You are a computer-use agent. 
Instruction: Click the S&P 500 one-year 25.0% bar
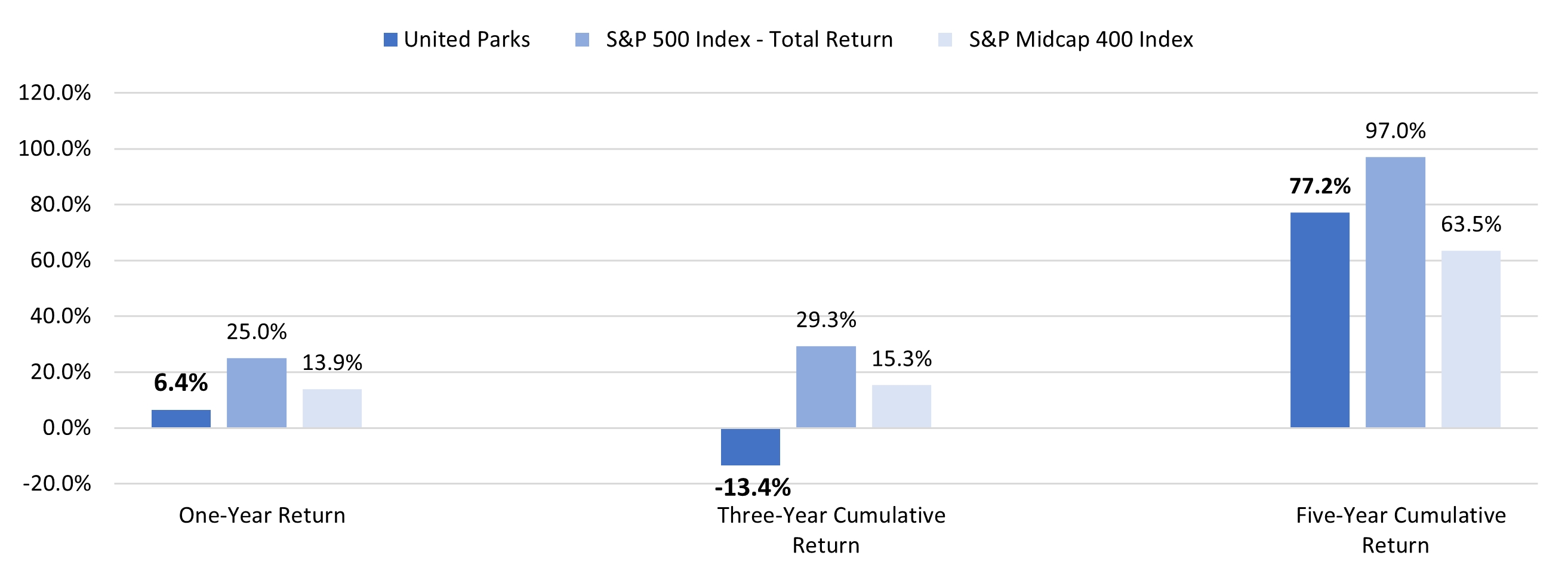(x=256, y=393)
